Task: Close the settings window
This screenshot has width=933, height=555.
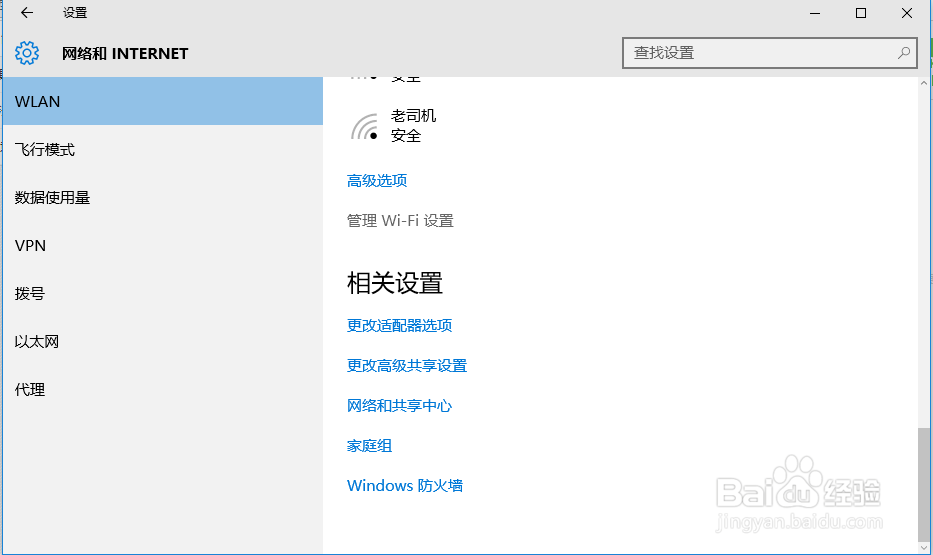Action: (907, 13)
